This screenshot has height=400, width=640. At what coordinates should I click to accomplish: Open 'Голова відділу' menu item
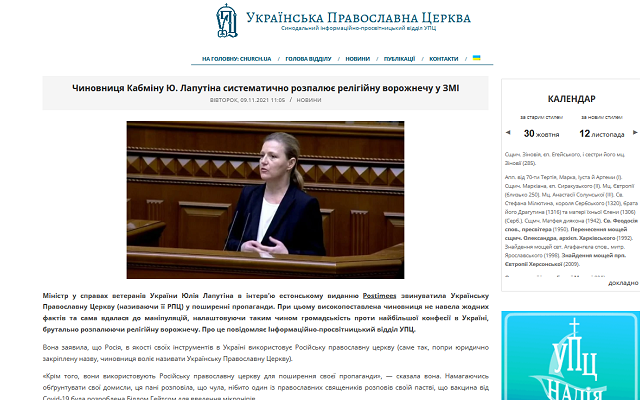(x=308, y=59)
